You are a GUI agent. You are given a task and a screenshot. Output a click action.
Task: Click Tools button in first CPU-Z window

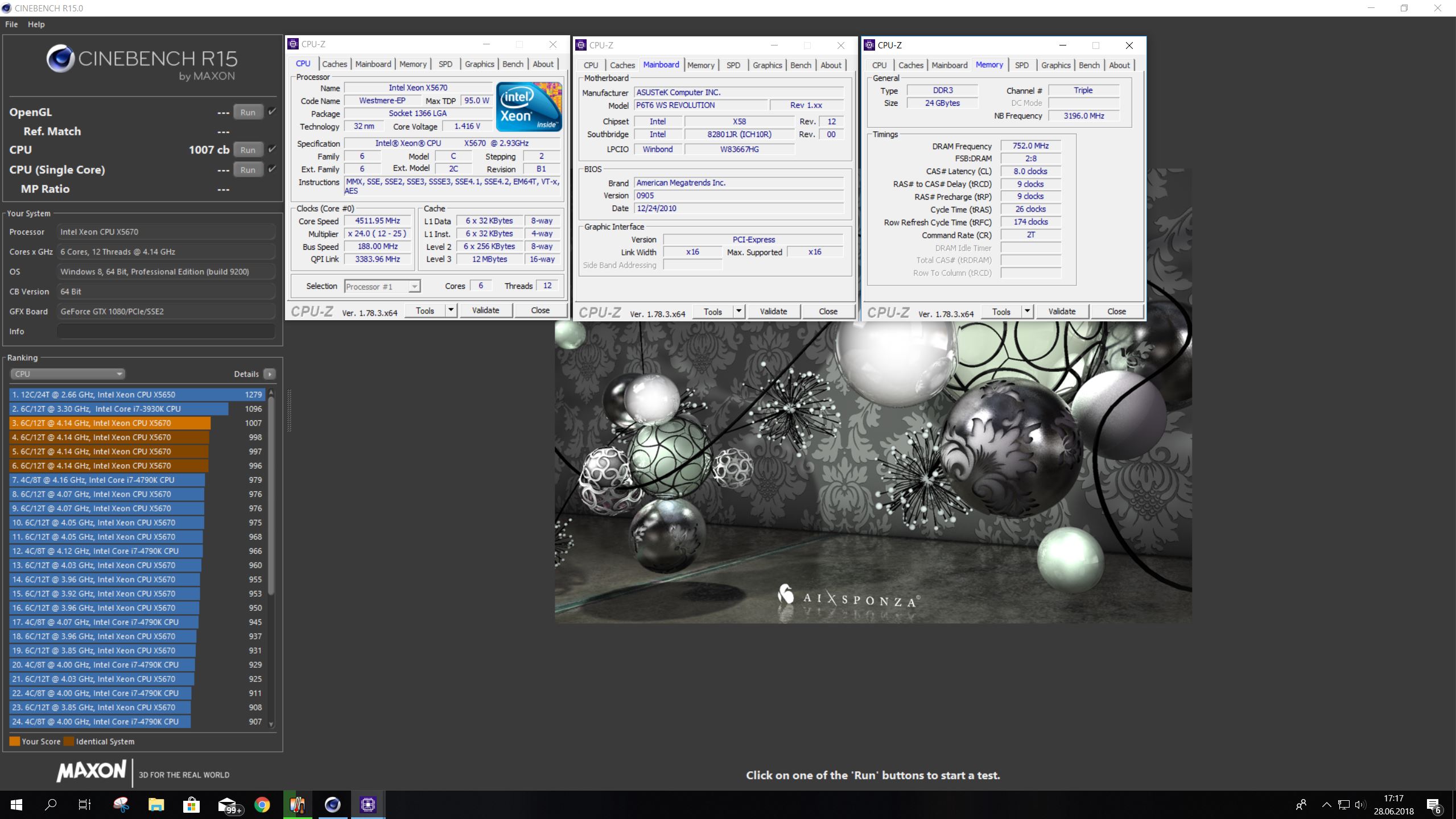pyautogui.click(x=424, y=311)
